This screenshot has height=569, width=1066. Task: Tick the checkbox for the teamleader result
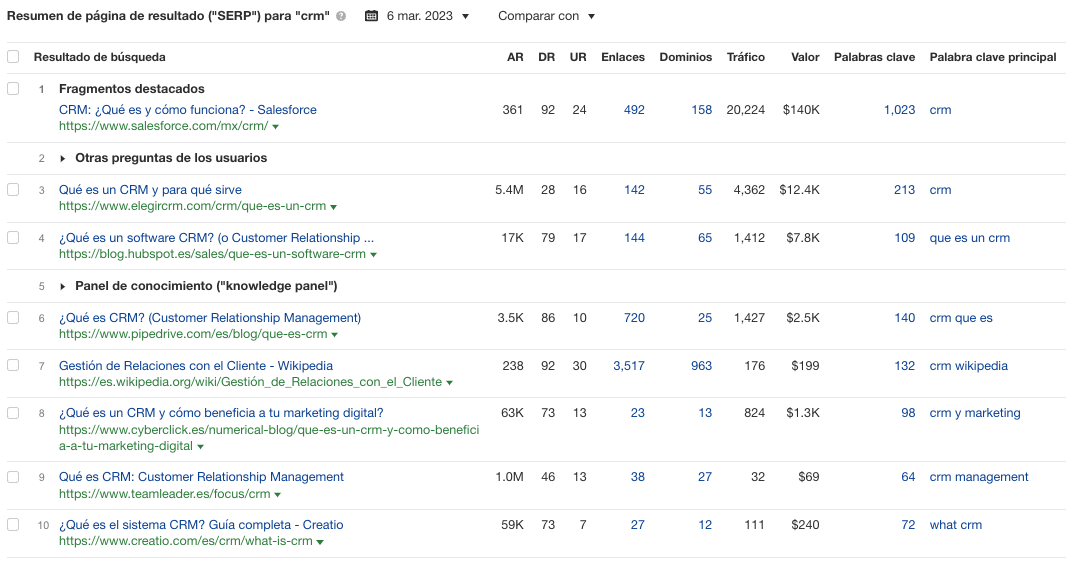click(13, 477)
